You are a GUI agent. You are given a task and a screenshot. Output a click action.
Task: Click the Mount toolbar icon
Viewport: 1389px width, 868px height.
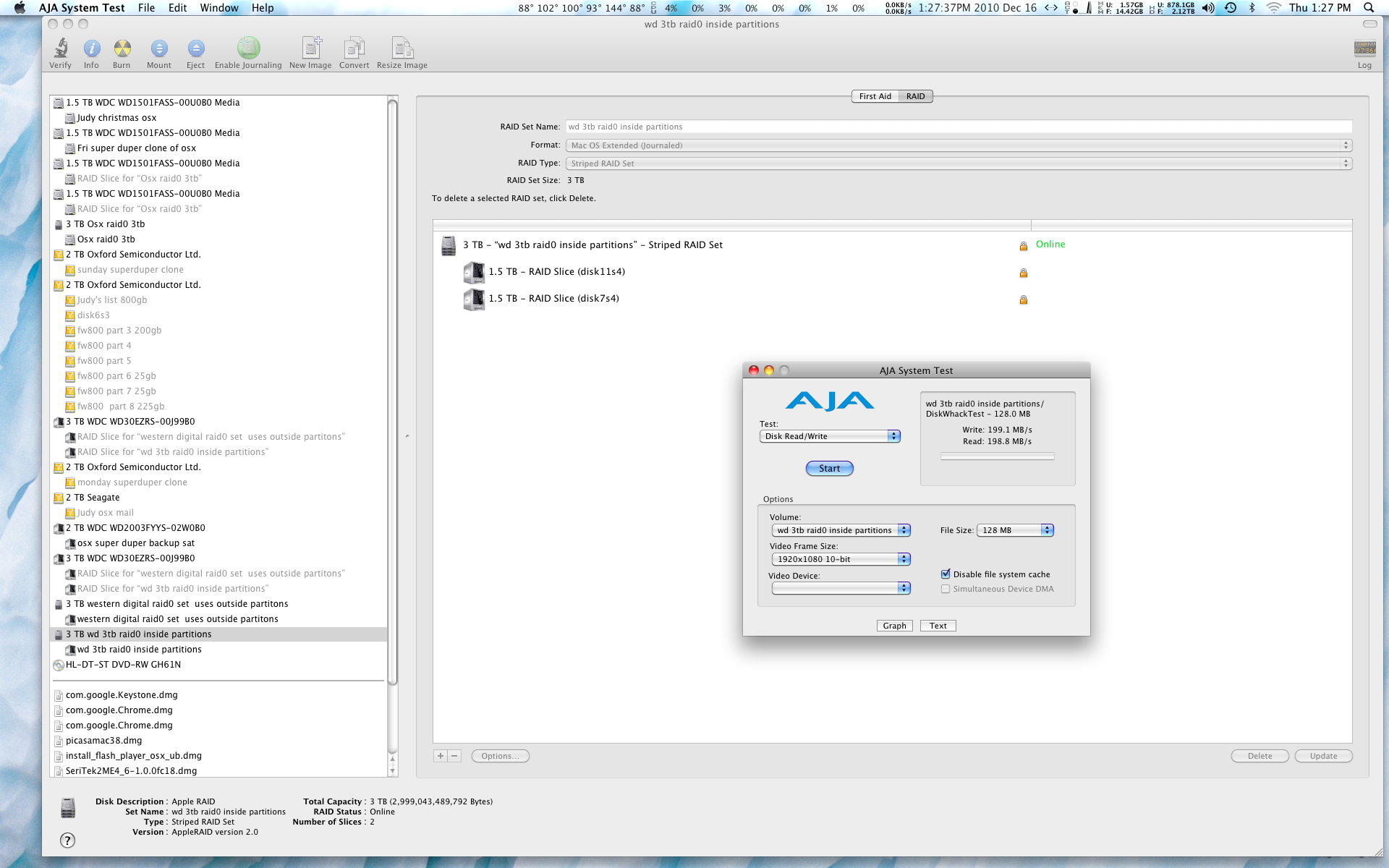159,48
